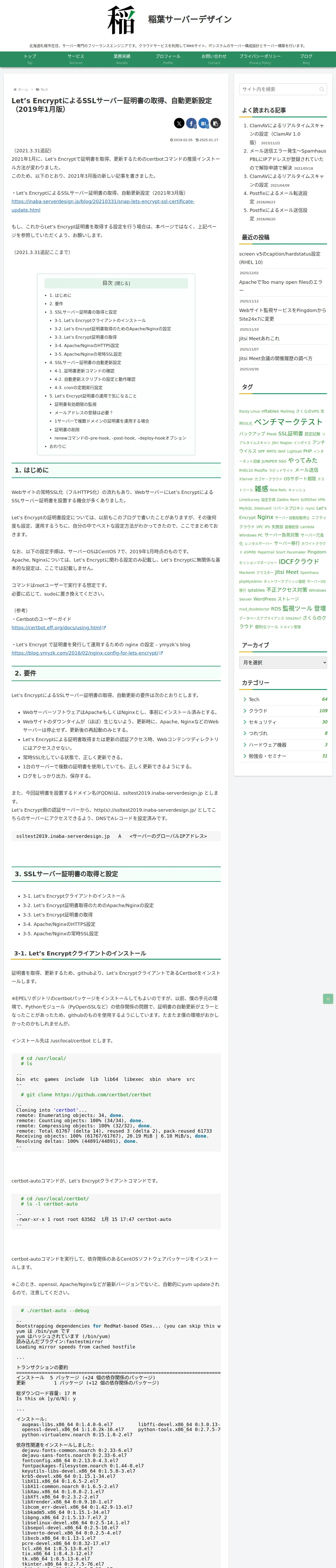Open the トップ navigation item

pos(30,59)
